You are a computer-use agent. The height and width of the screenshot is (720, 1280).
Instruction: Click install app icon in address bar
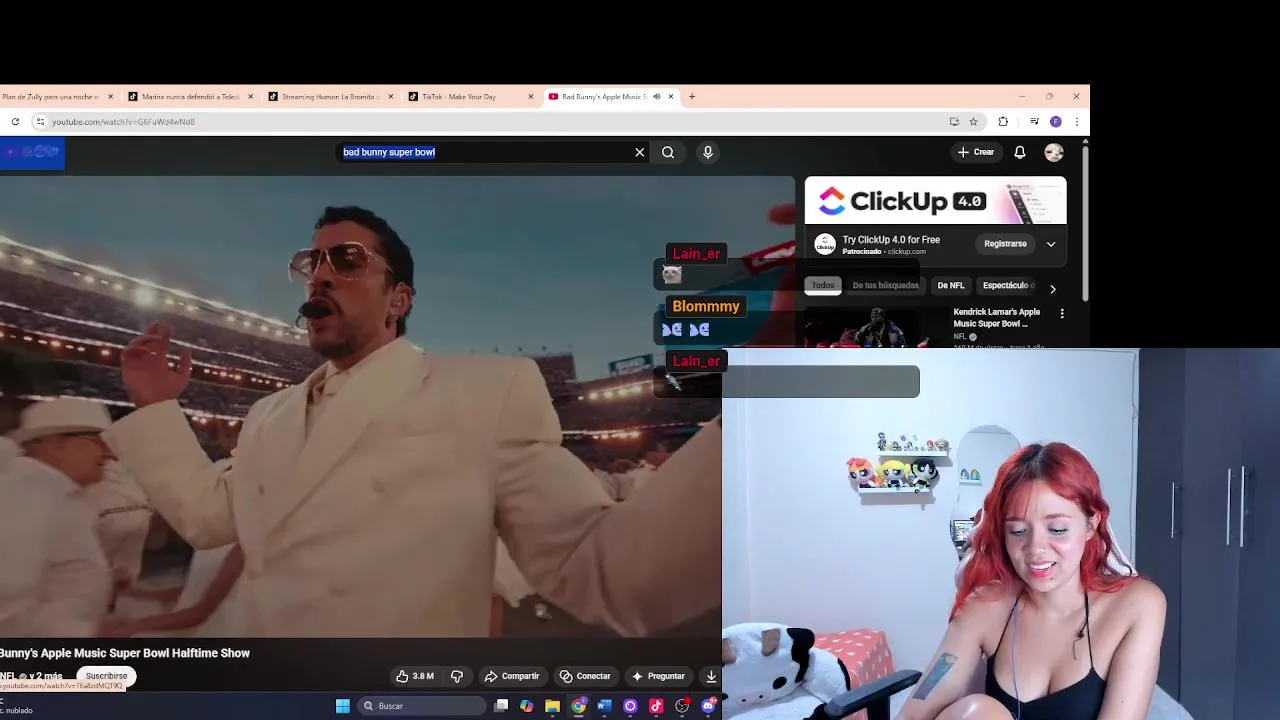point(954,122)
